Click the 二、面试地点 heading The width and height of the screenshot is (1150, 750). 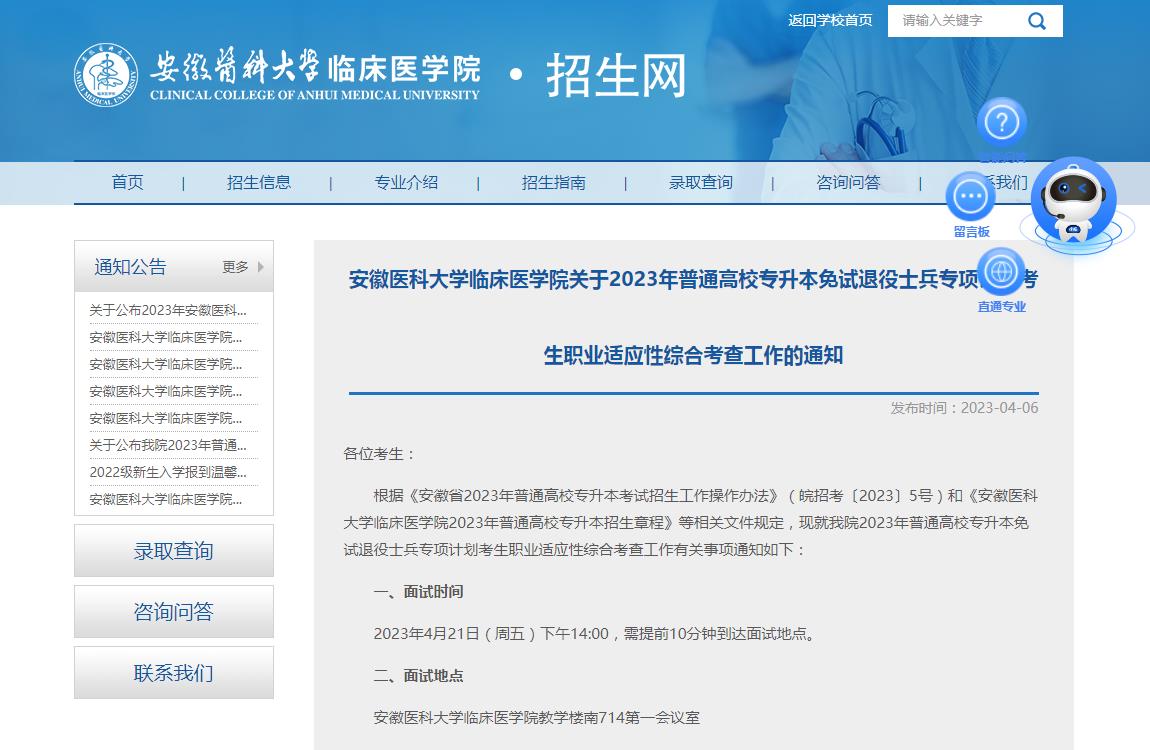coord(418,676)
